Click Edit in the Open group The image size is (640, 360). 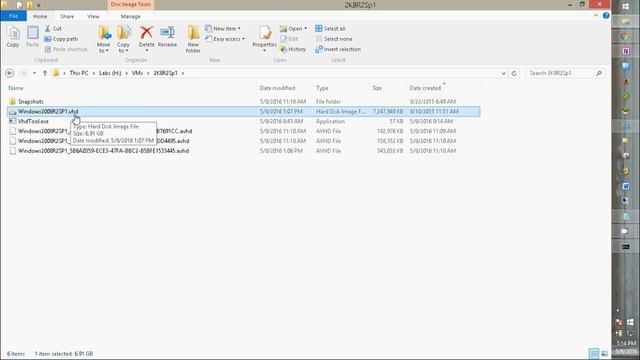[x=289, y=39]
